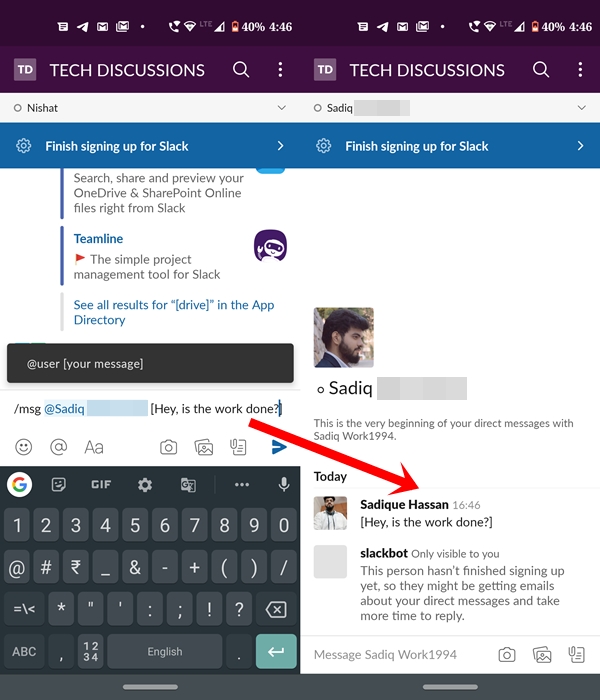
Task: Open Teamline app link
Action: (x=98, y=239)
